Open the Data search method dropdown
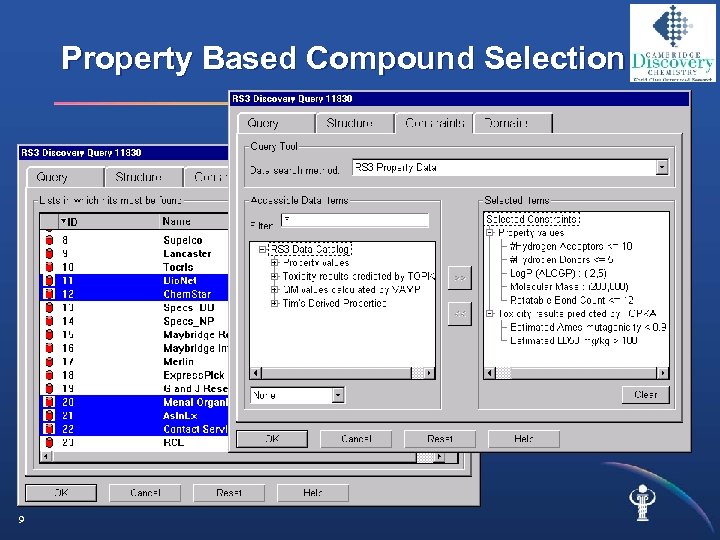 (x=662, y=167)
